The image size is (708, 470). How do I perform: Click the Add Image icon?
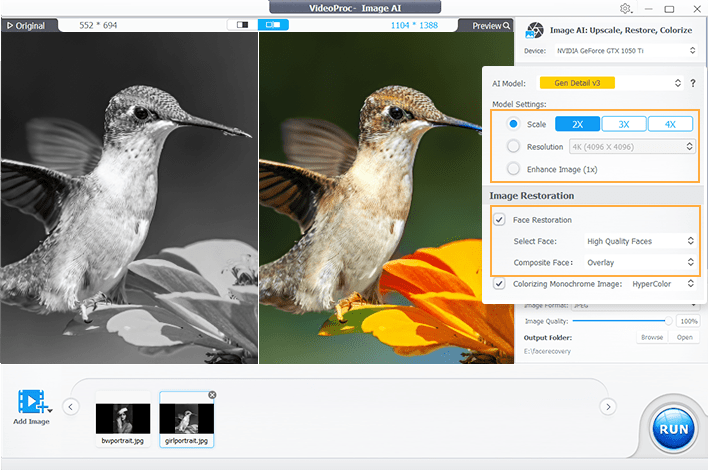pyautogui.click(x=32, y=404)
